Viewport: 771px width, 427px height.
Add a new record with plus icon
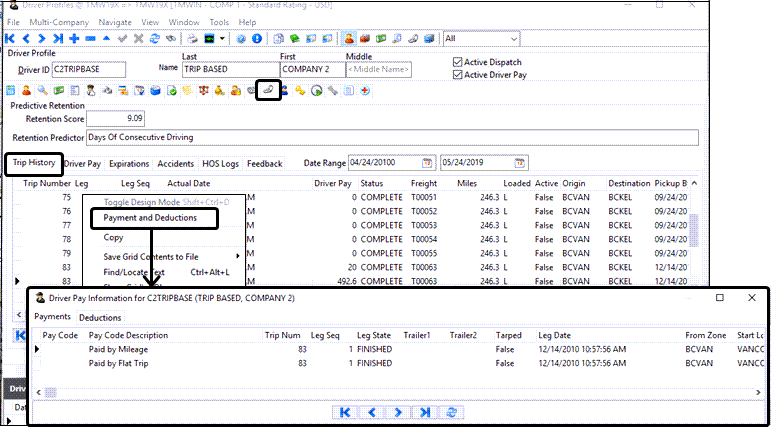[75, 38]
